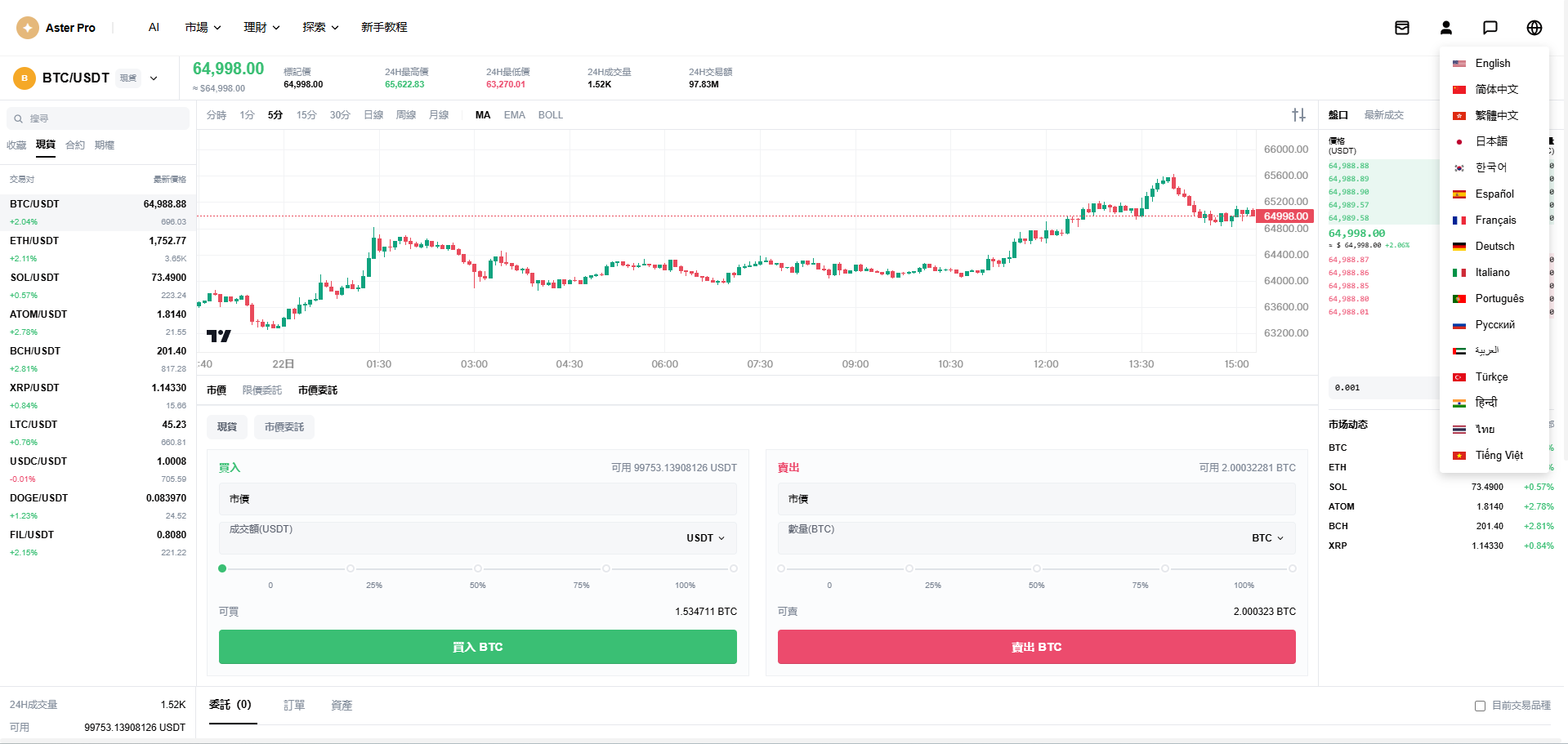
Task: Select Español language option
Action: point(1494,194)
